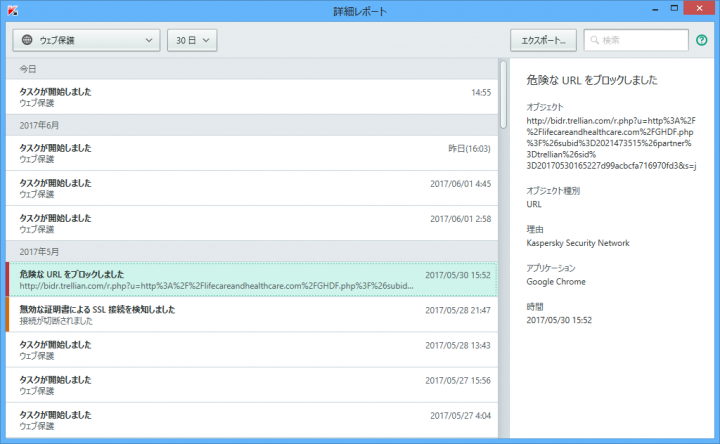720x444 pixels.
Task: Click the globe icon beside ウェブ保護
Action: [27, 39]
